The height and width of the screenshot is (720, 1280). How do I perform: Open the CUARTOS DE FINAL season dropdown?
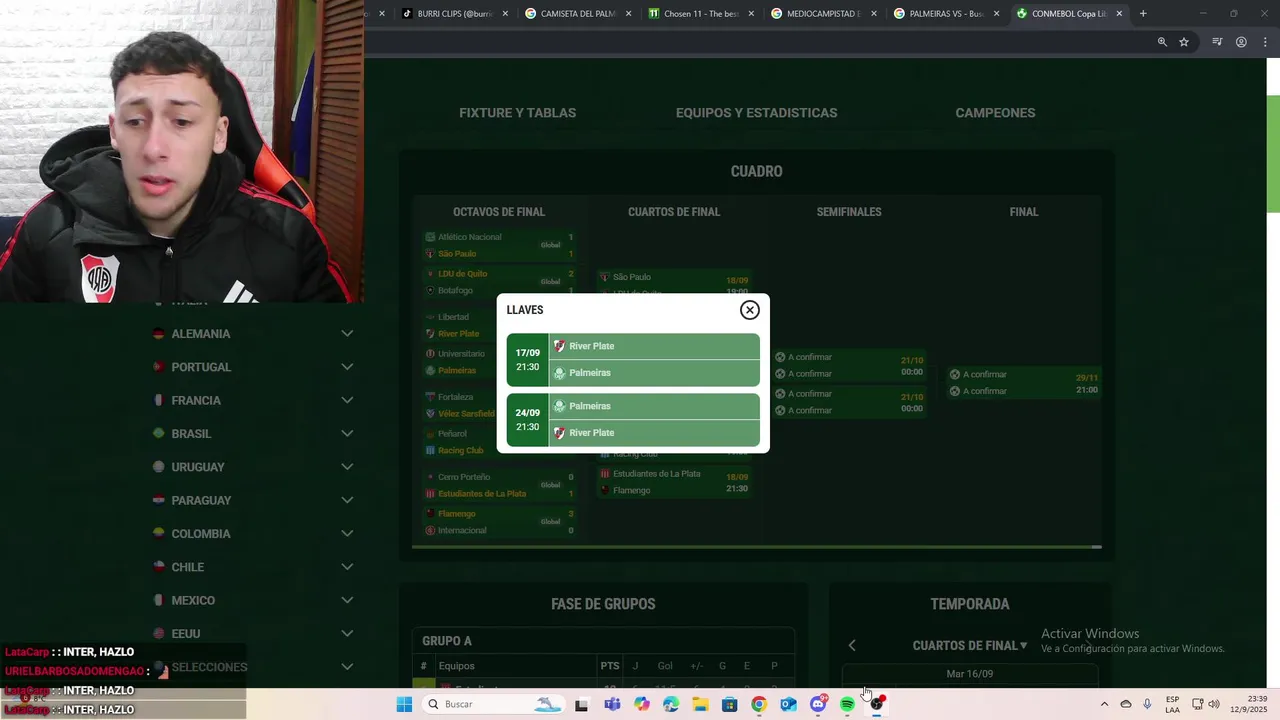[x=970, y=646]
